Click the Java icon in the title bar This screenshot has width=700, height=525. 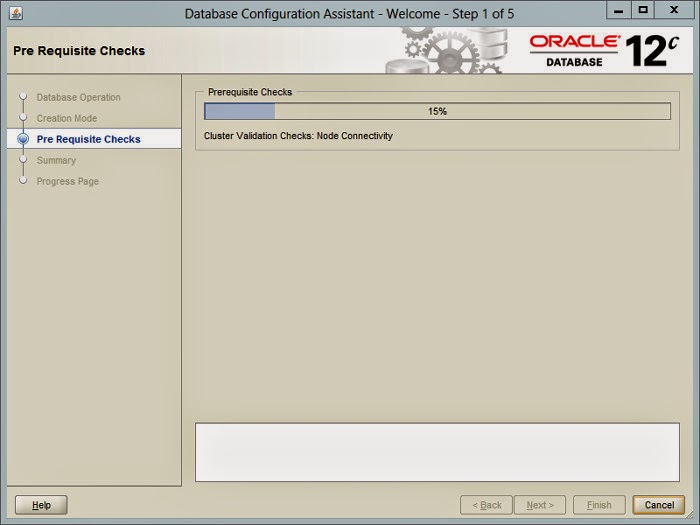tap(16, 13)
